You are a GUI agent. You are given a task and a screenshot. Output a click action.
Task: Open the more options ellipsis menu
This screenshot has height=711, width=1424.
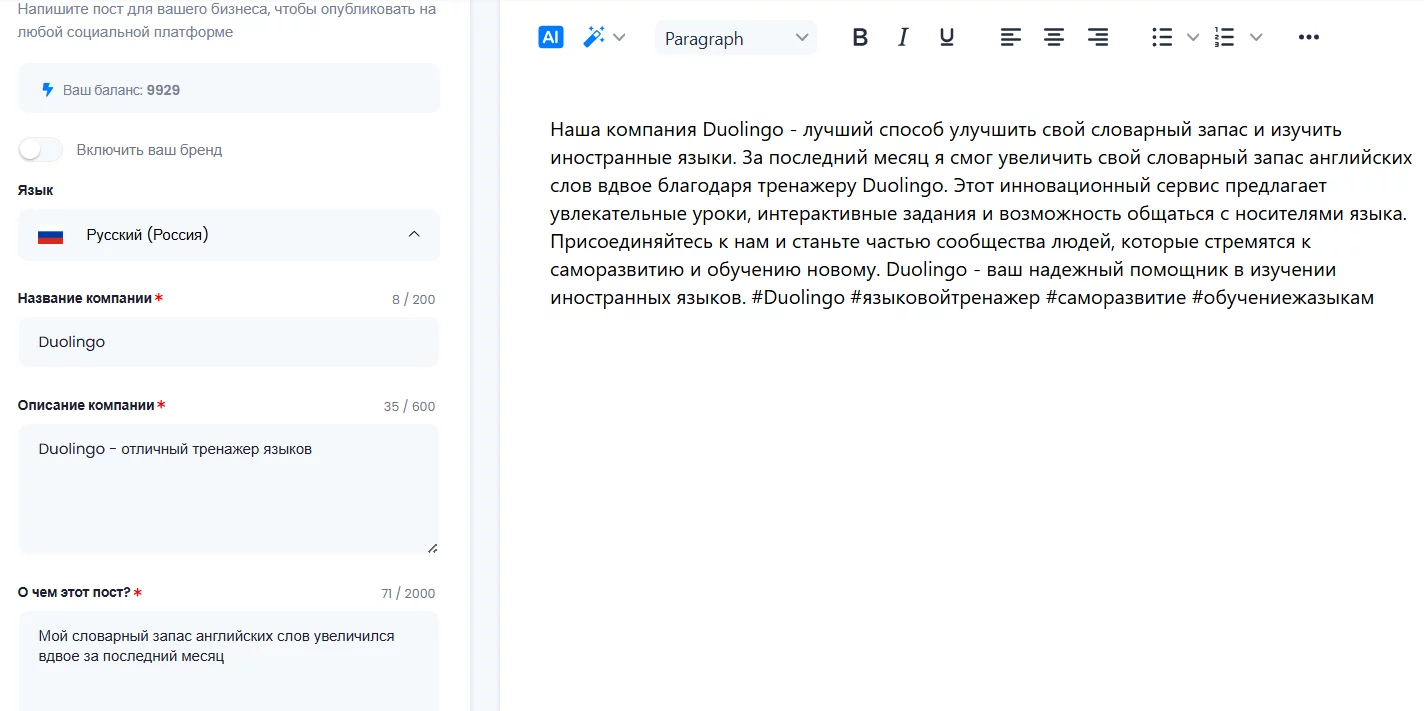1309,37
